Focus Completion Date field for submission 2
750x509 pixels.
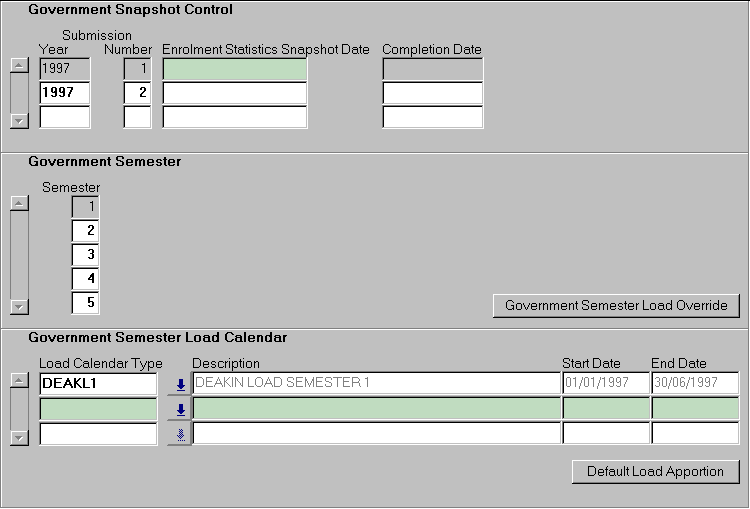[432, 93]
